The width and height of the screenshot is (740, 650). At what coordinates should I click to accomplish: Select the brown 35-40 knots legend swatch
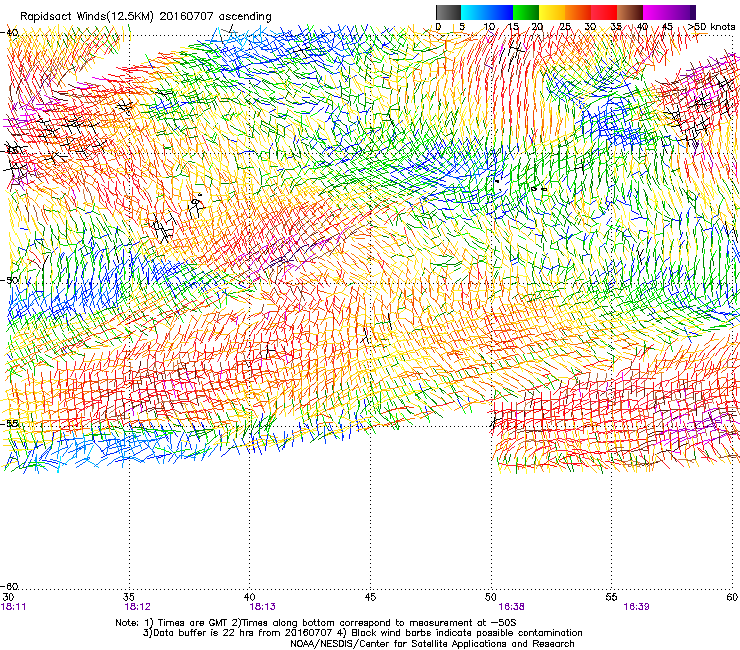pos(630,12)
